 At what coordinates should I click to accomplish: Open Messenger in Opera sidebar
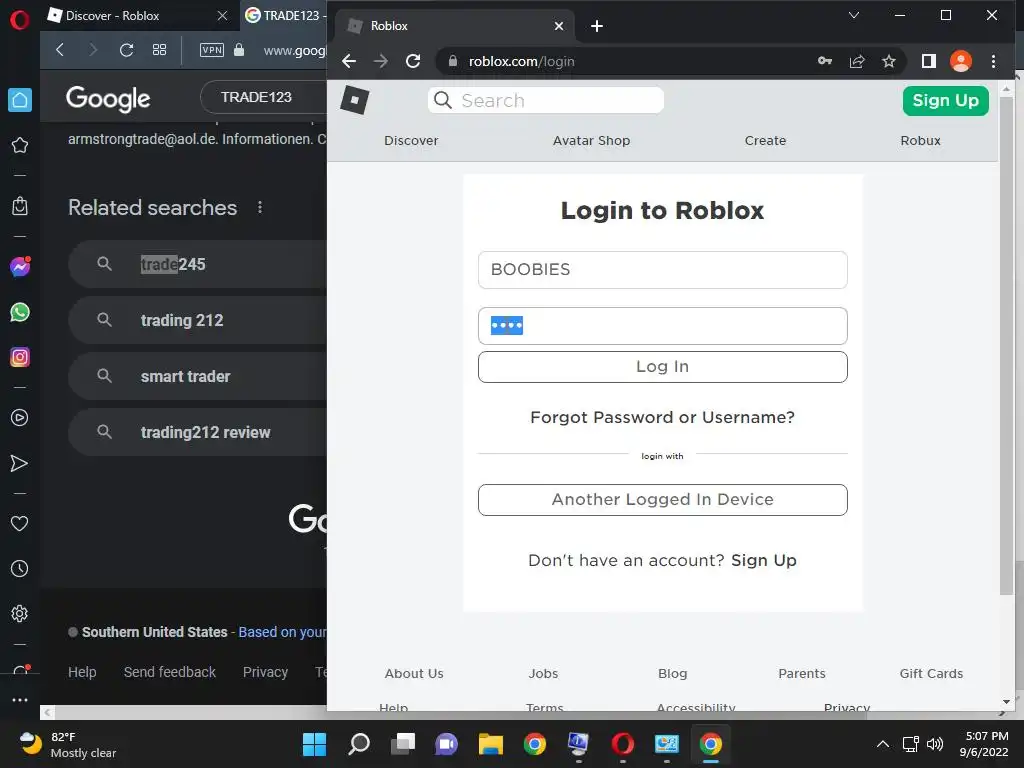coord(20,266)
